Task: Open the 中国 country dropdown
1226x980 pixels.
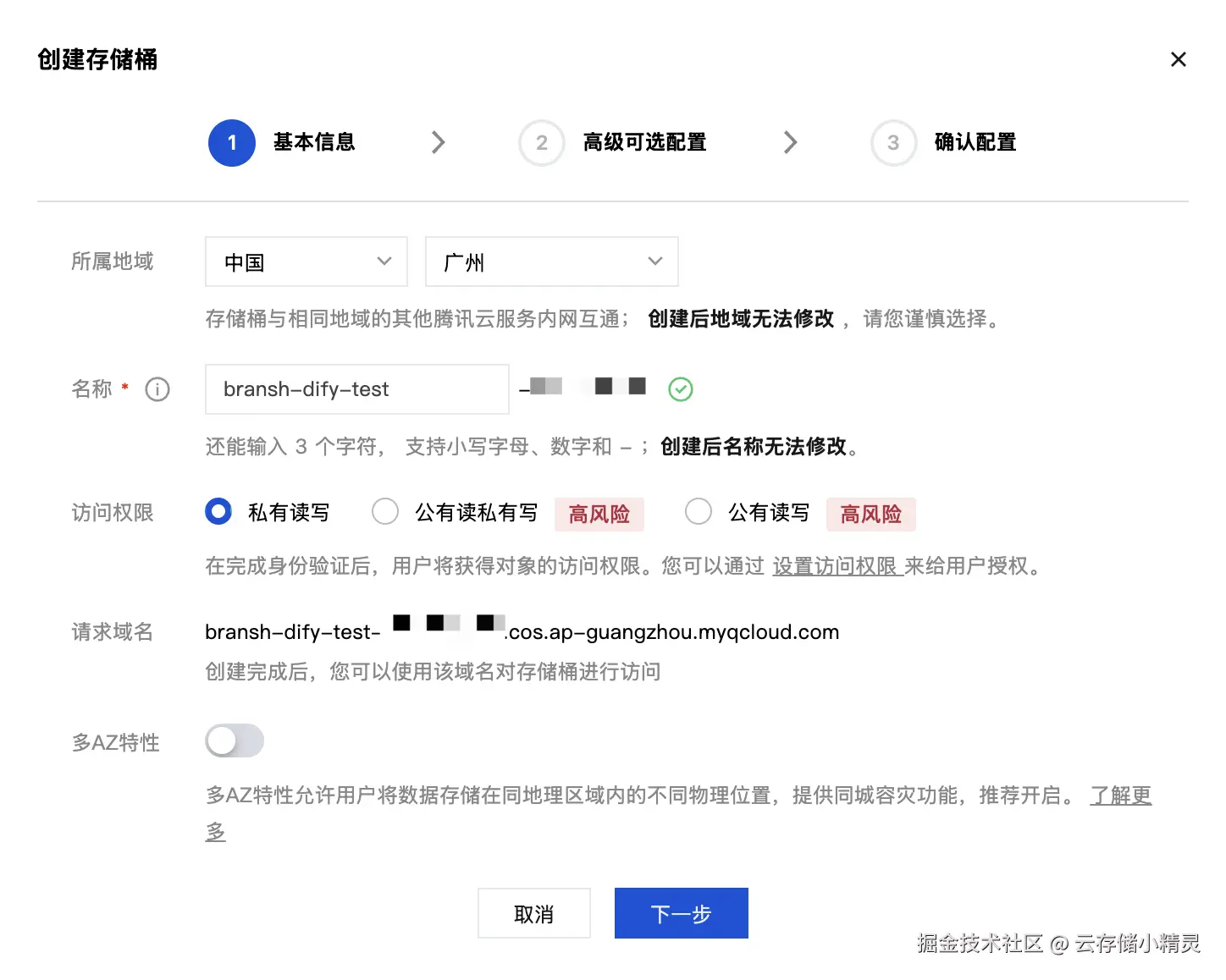Action: point(306,262)
